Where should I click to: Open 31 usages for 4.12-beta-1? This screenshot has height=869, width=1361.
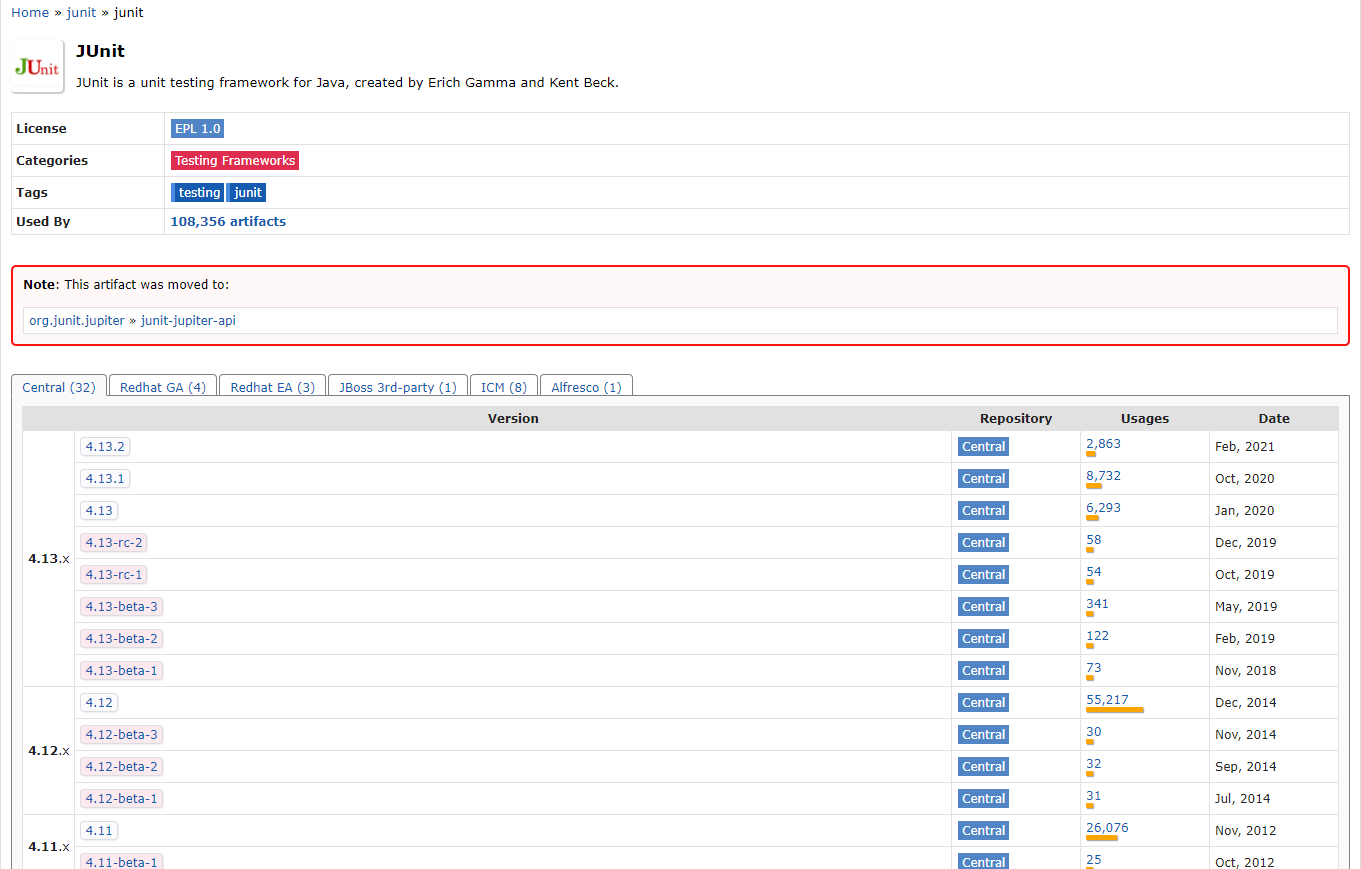1094,796
